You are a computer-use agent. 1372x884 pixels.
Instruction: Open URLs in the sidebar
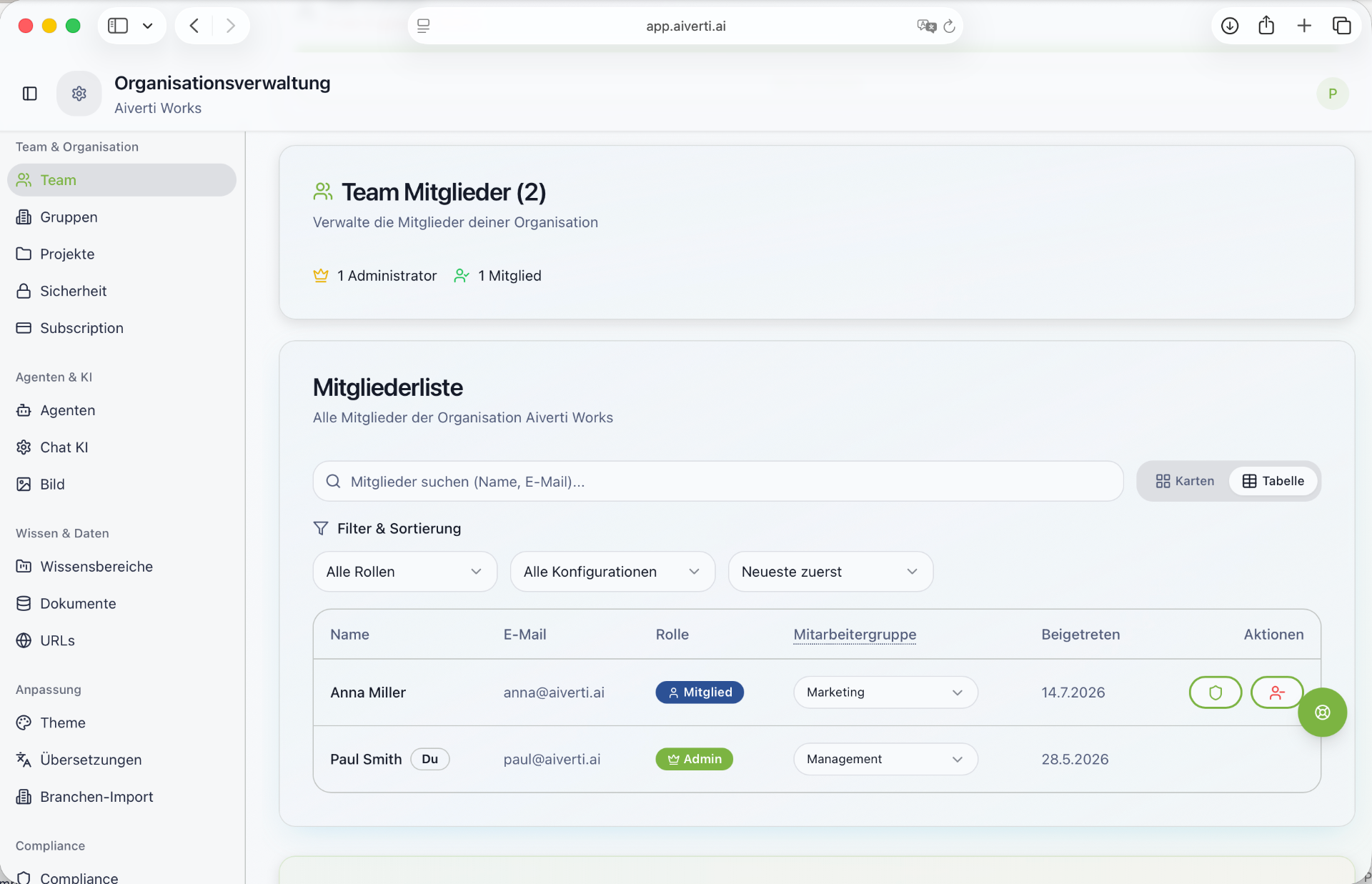pyautogui.click(x=121, y=640)
